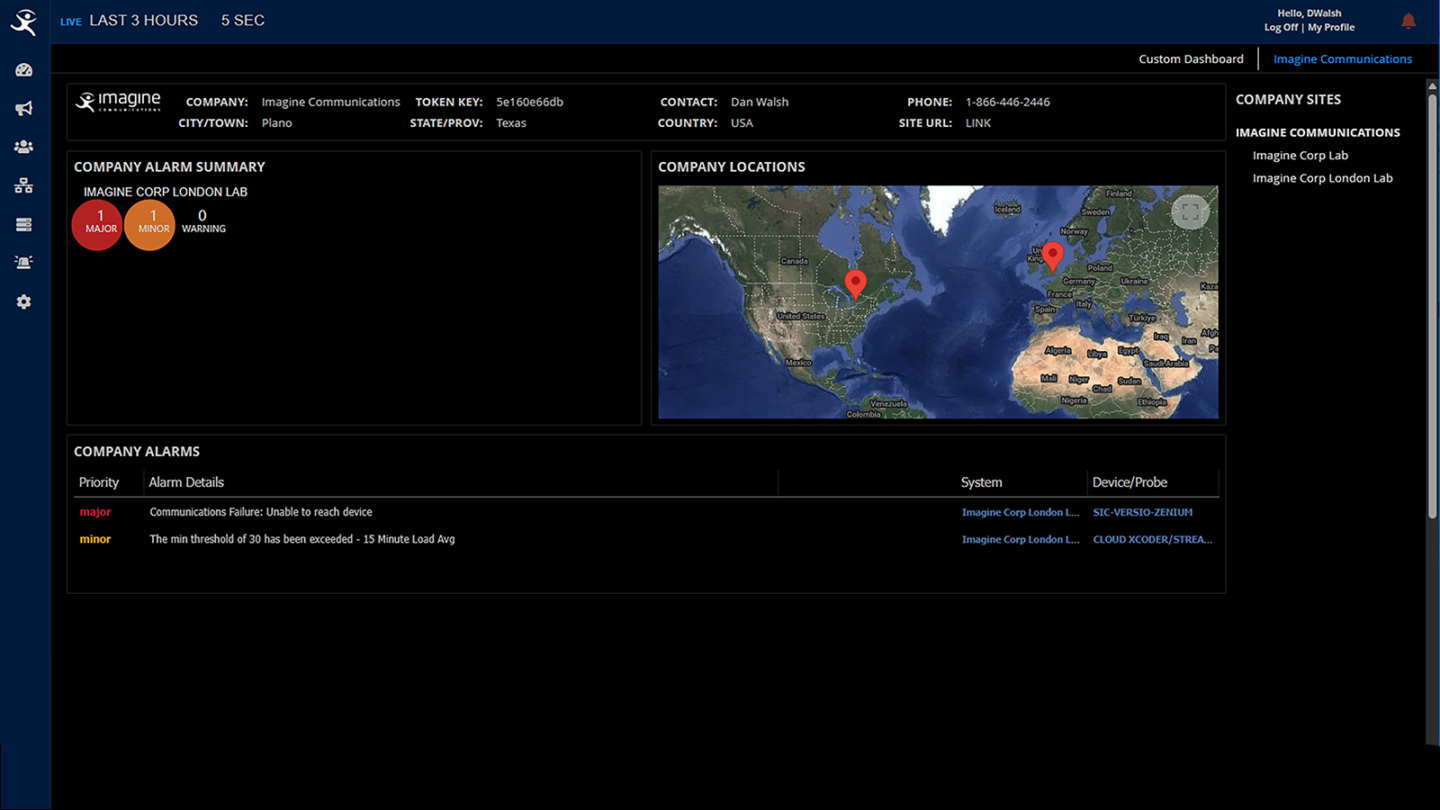Screen dimensions: 1440x810
Task: Click the LIVE indicator
Action: coord(71,22)
